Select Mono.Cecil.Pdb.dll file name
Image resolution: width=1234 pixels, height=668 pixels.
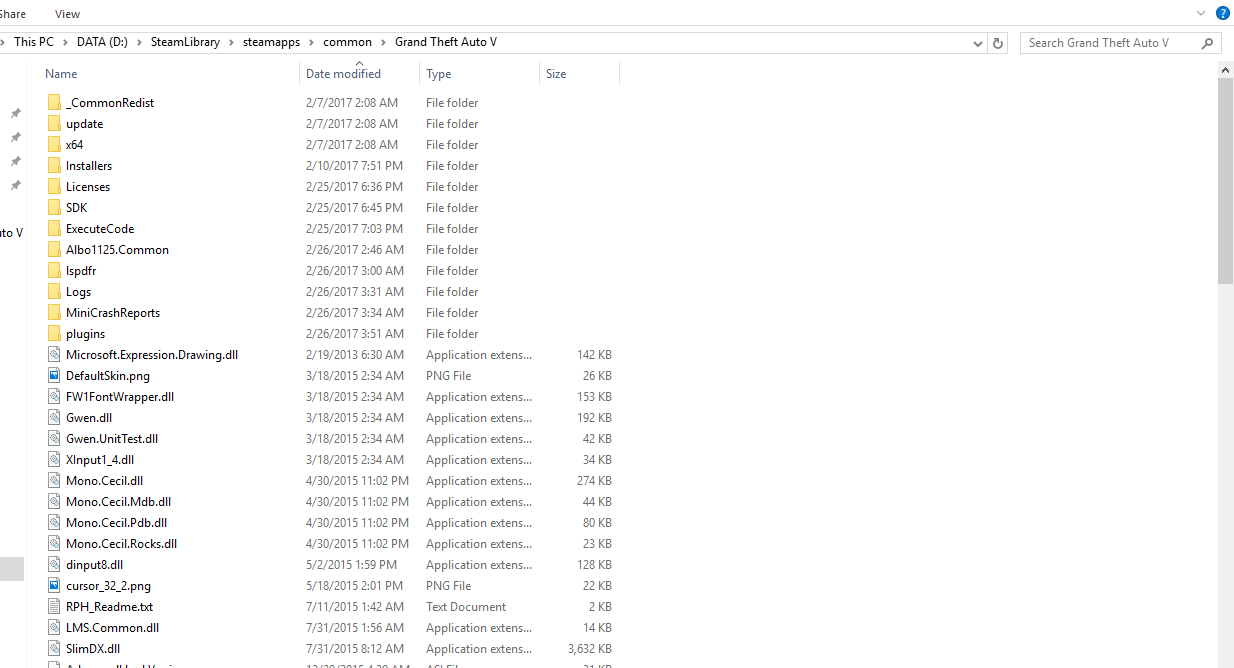(117, 522)
